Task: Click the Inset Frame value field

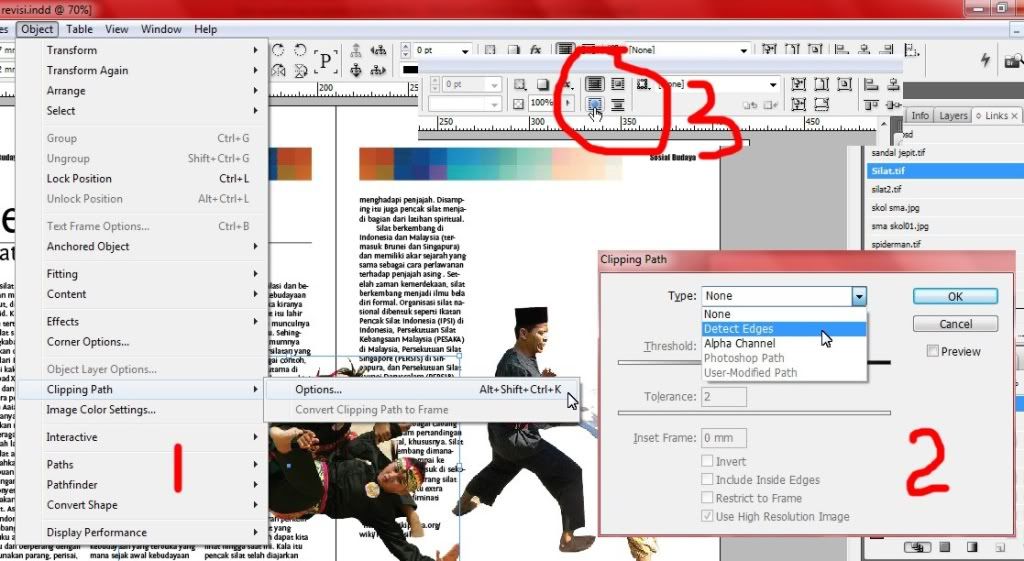Action: click(x=724, y=438)
